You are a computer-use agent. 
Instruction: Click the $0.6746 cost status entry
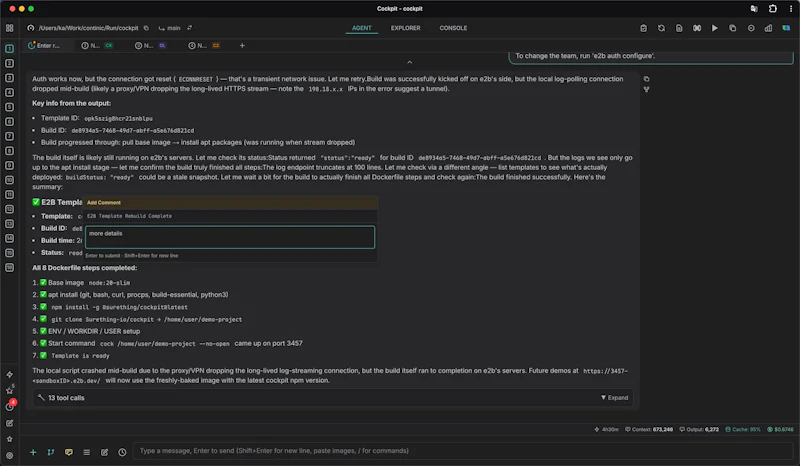coord(781,429)
